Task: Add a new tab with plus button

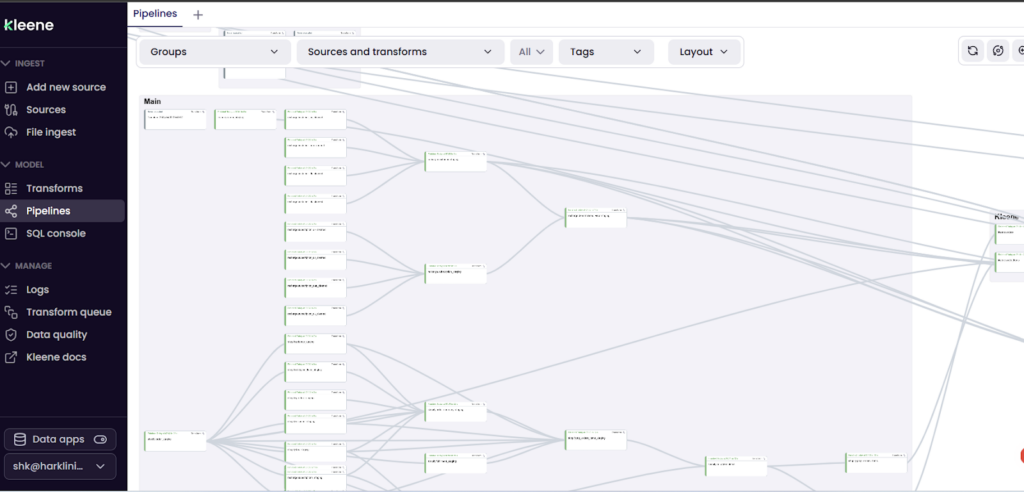Action: [197, 14]
